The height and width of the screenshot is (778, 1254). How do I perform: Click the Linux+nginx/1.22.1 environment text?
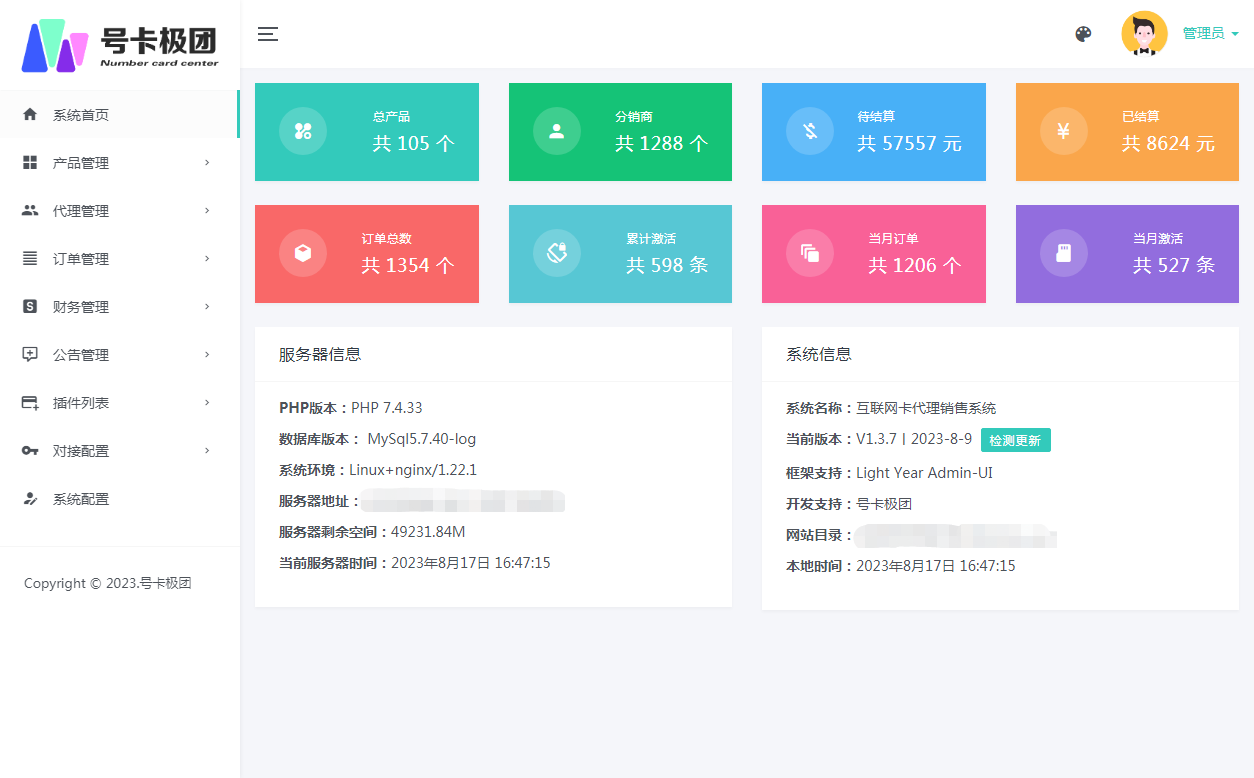[413, 470]
